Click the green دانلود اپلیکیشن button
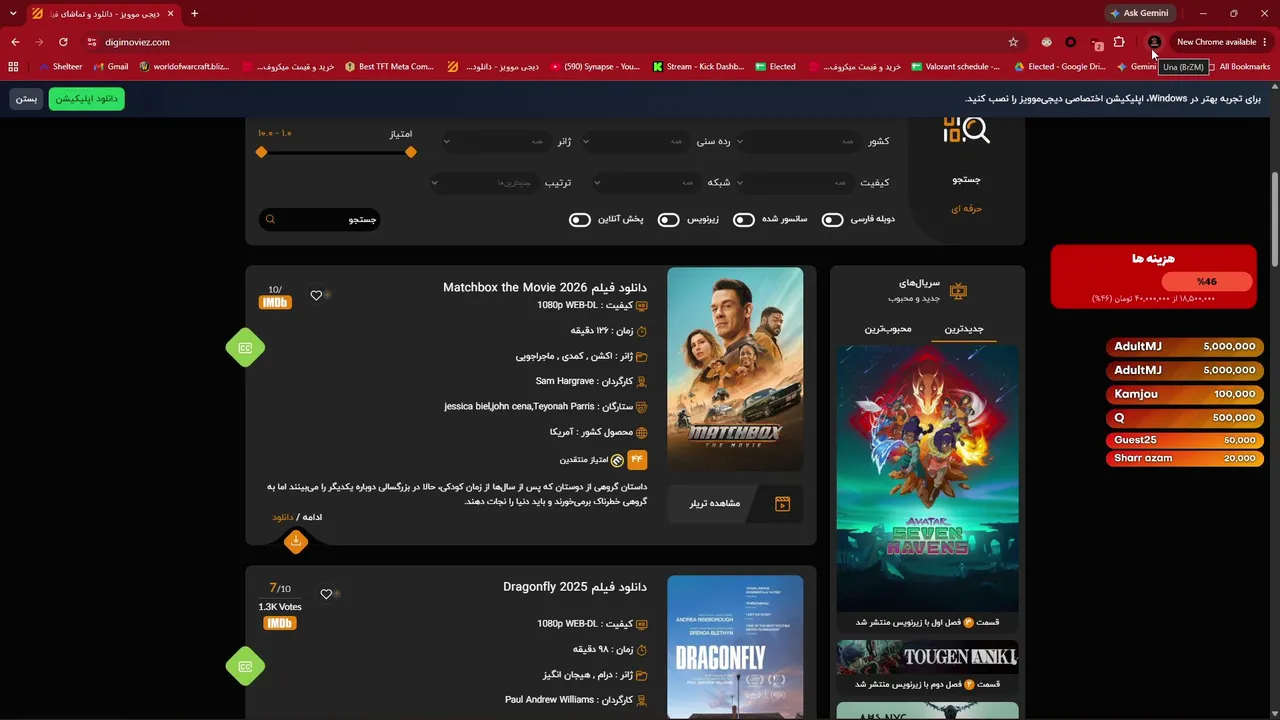The width and height of the screenshot is (1280, 720). click(86, 99)
